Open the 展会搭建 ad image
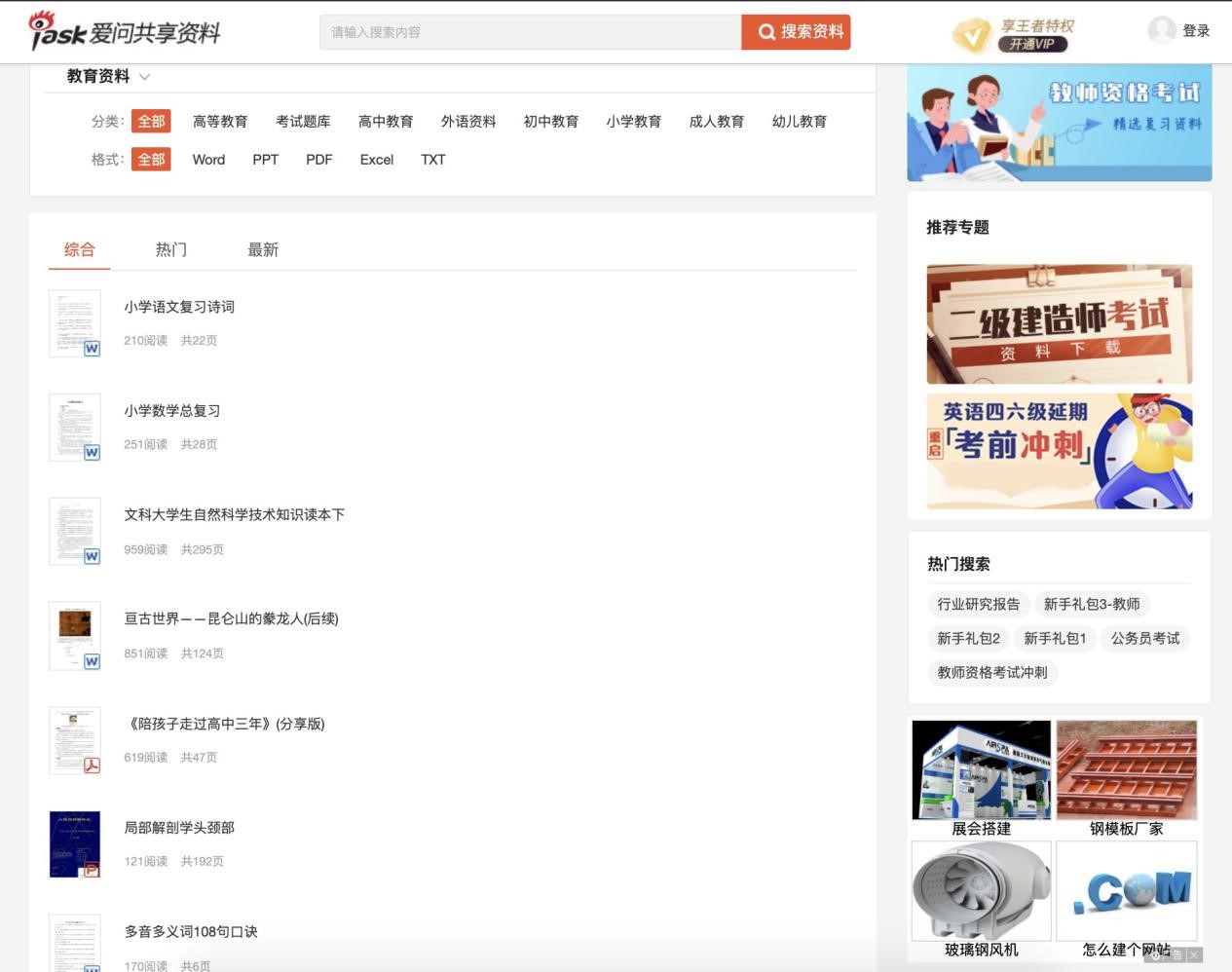This screenshot has height=972, width=1232. click(x=982, y=770)
